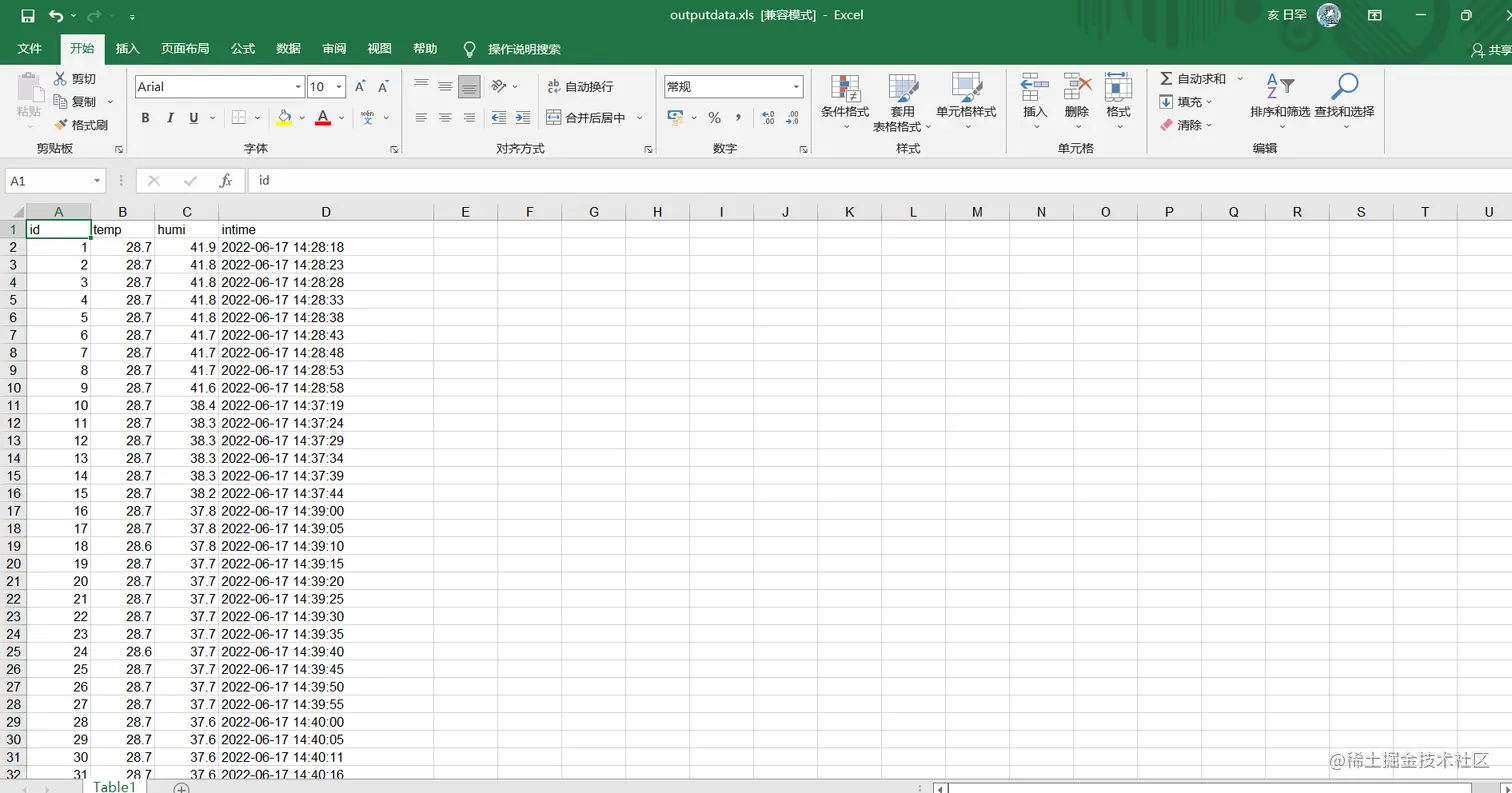Cut the selection with 剪切

[76, 79]
